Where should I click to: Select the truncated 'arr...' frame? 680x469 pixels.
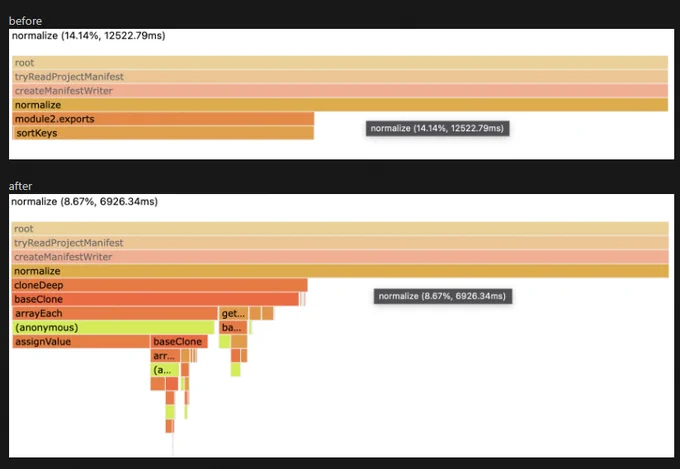(165, 356)
